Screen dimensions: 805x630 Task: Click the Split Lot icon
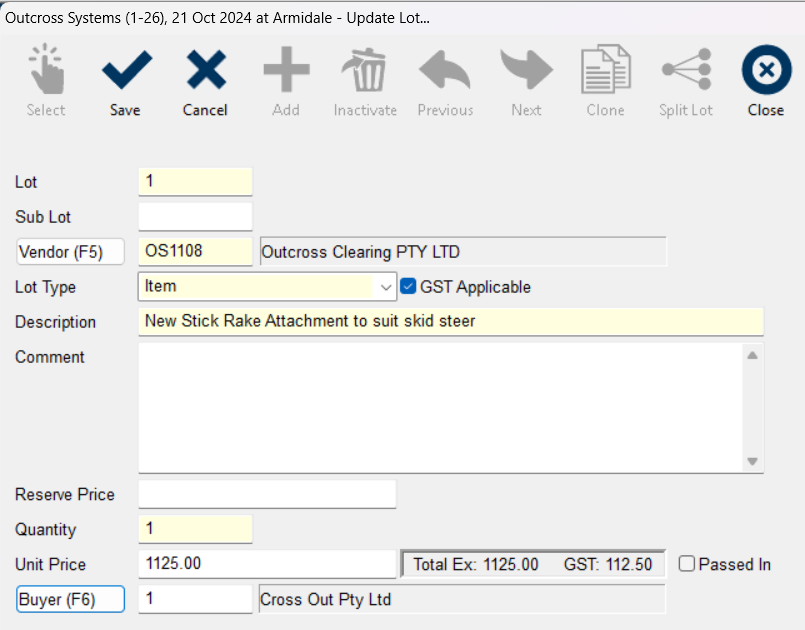point(686,72)
